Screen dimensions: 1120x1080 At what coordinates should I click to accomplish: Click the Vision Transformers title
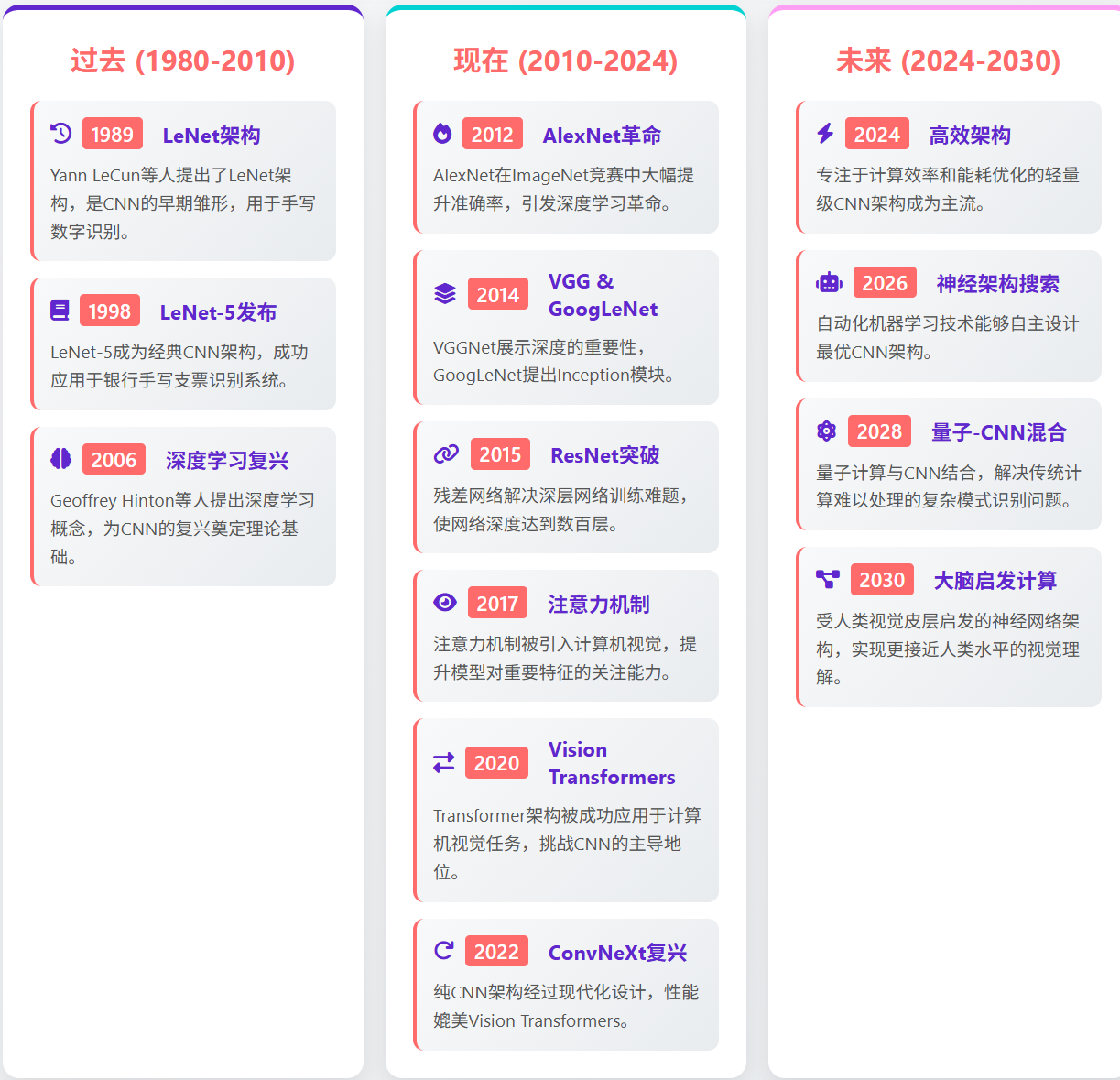(x=612, y=763)
